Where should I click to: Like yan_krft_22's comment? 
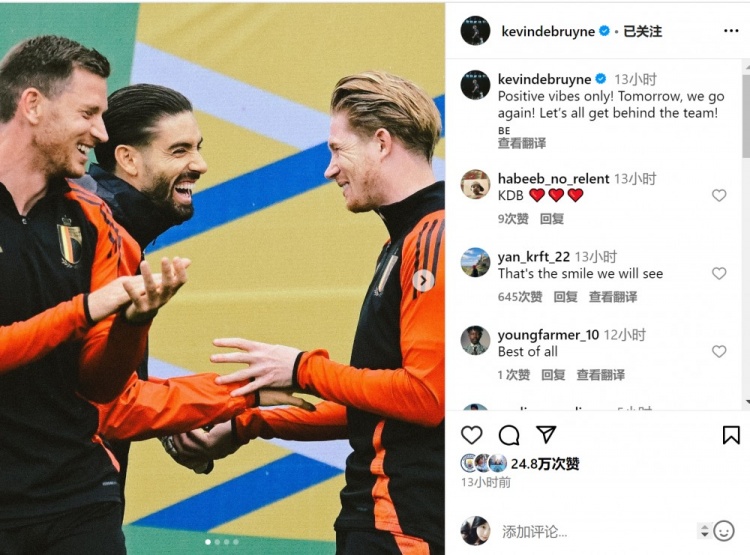coord(719,273)
